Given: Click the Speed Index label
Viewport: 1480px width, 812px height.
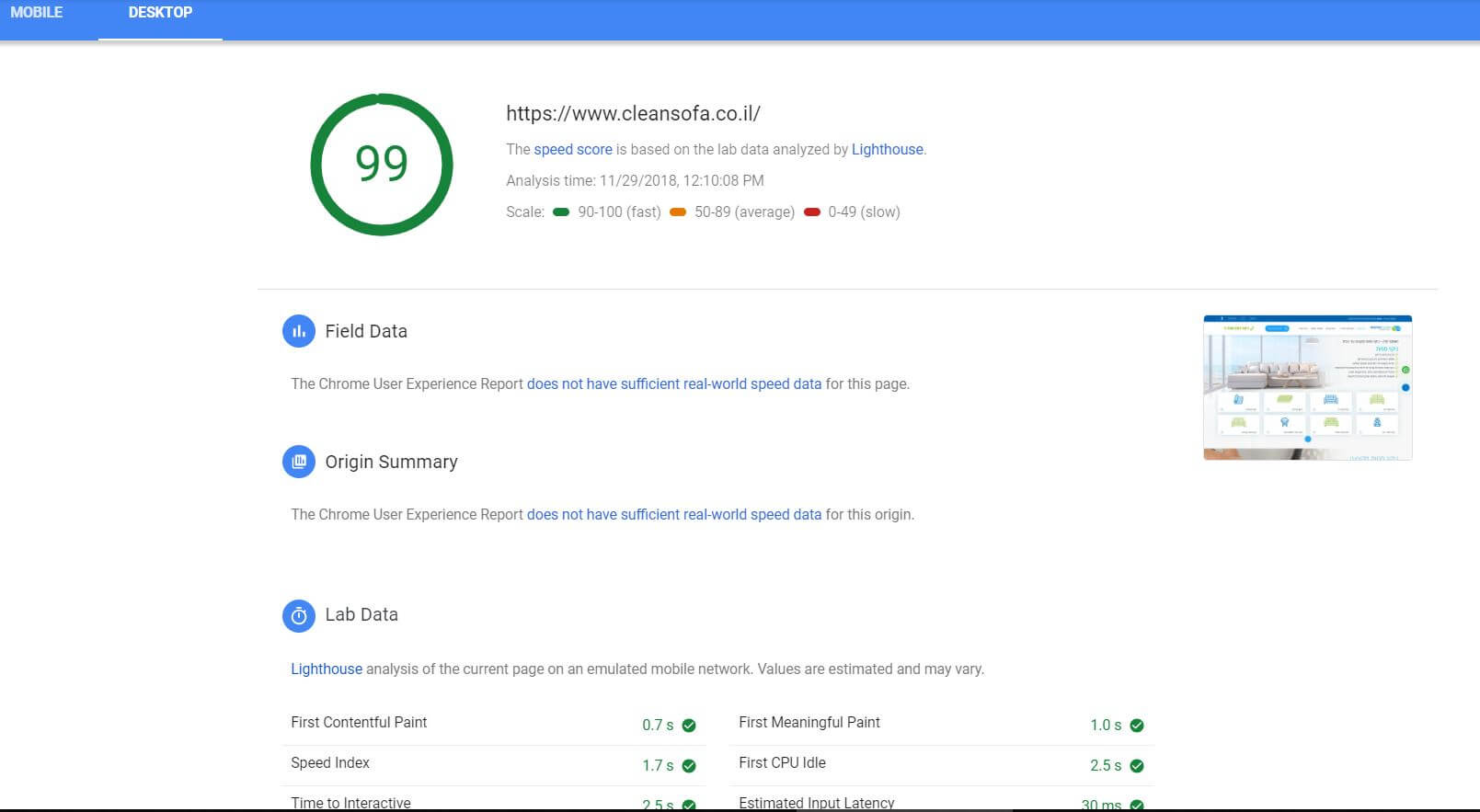Looking at the screenshot, I should coord(330,763).
